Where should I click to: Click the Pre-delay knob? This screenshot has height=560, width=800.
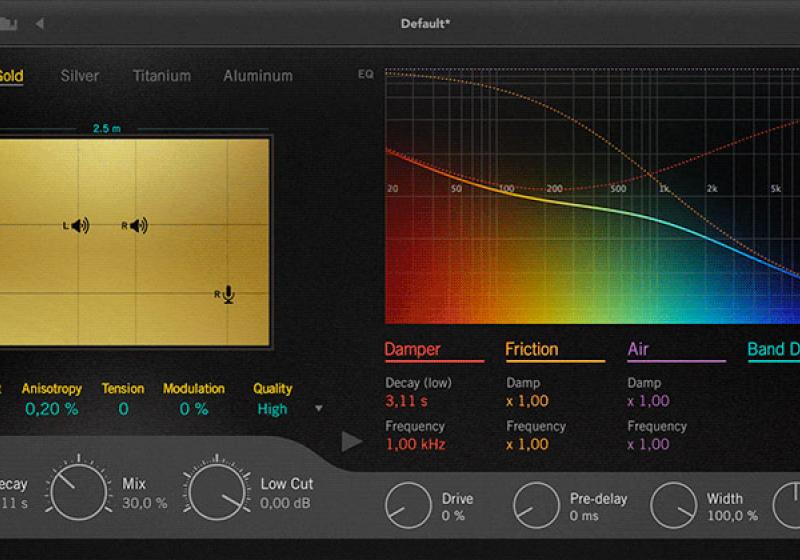tap(536, 505)
